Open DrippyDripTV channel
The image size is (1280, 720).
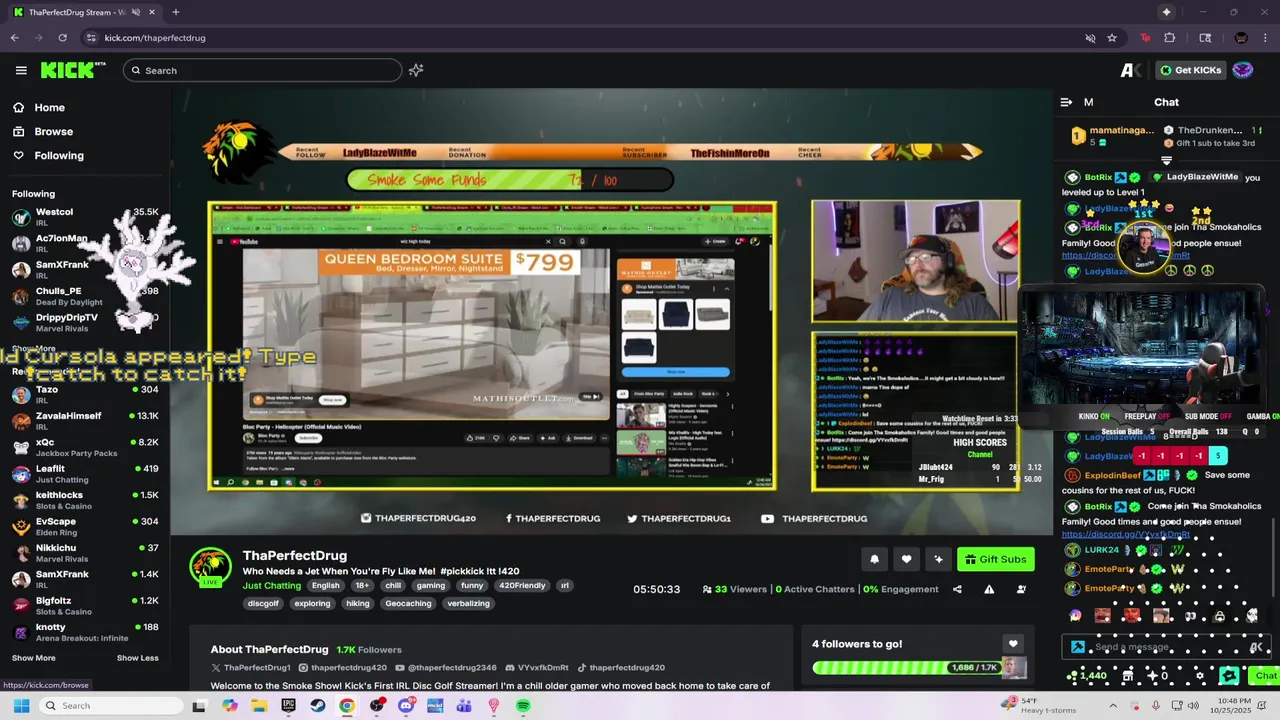pyautogui.click(x=85, y=322)
